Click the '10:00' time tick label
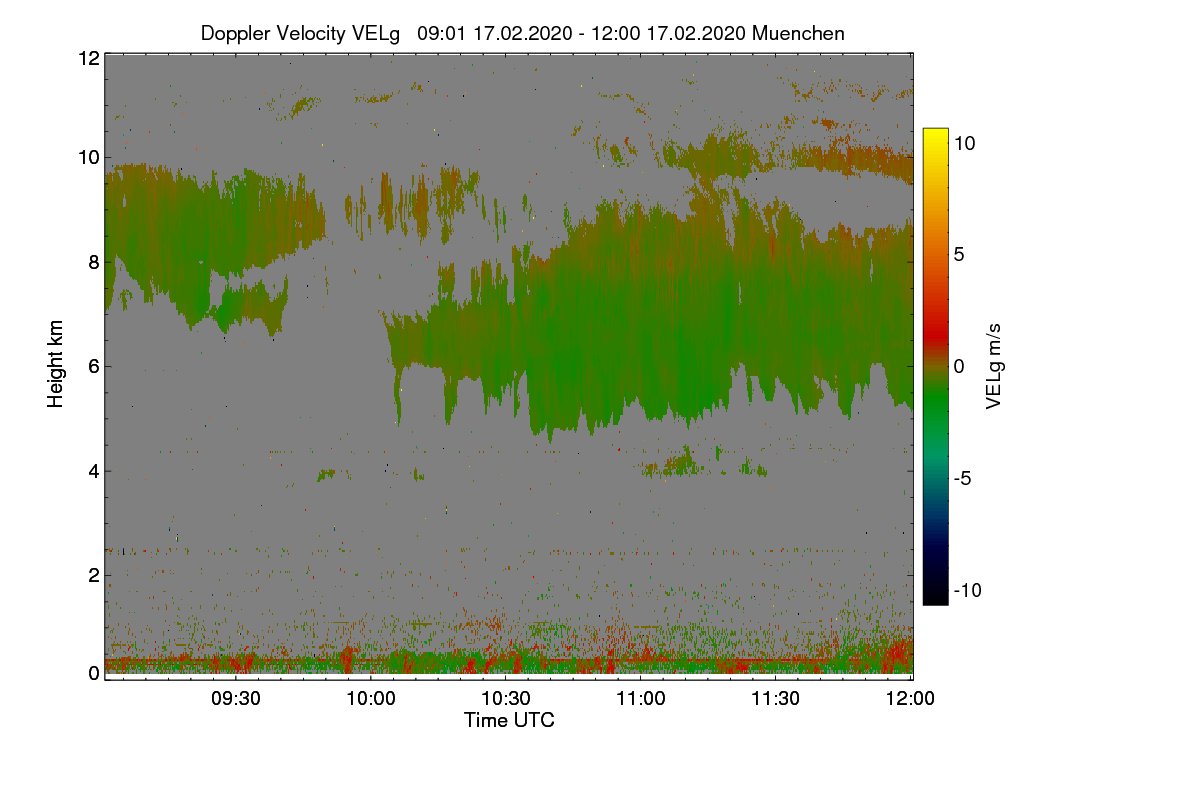 (x=371, y=698)
